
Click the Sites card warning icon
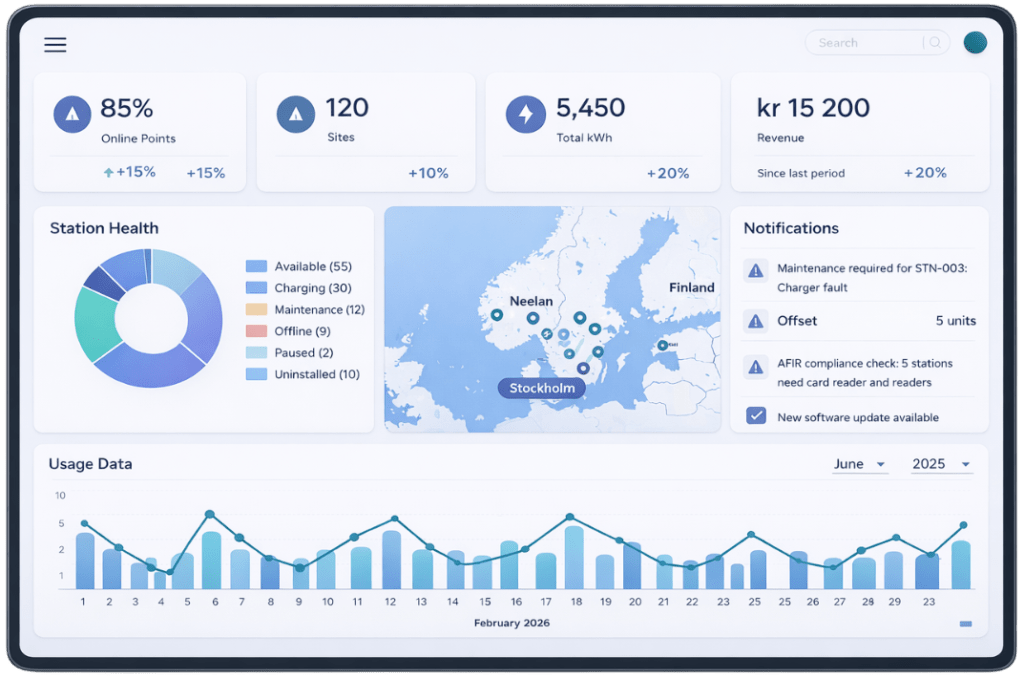click(295, 114)
